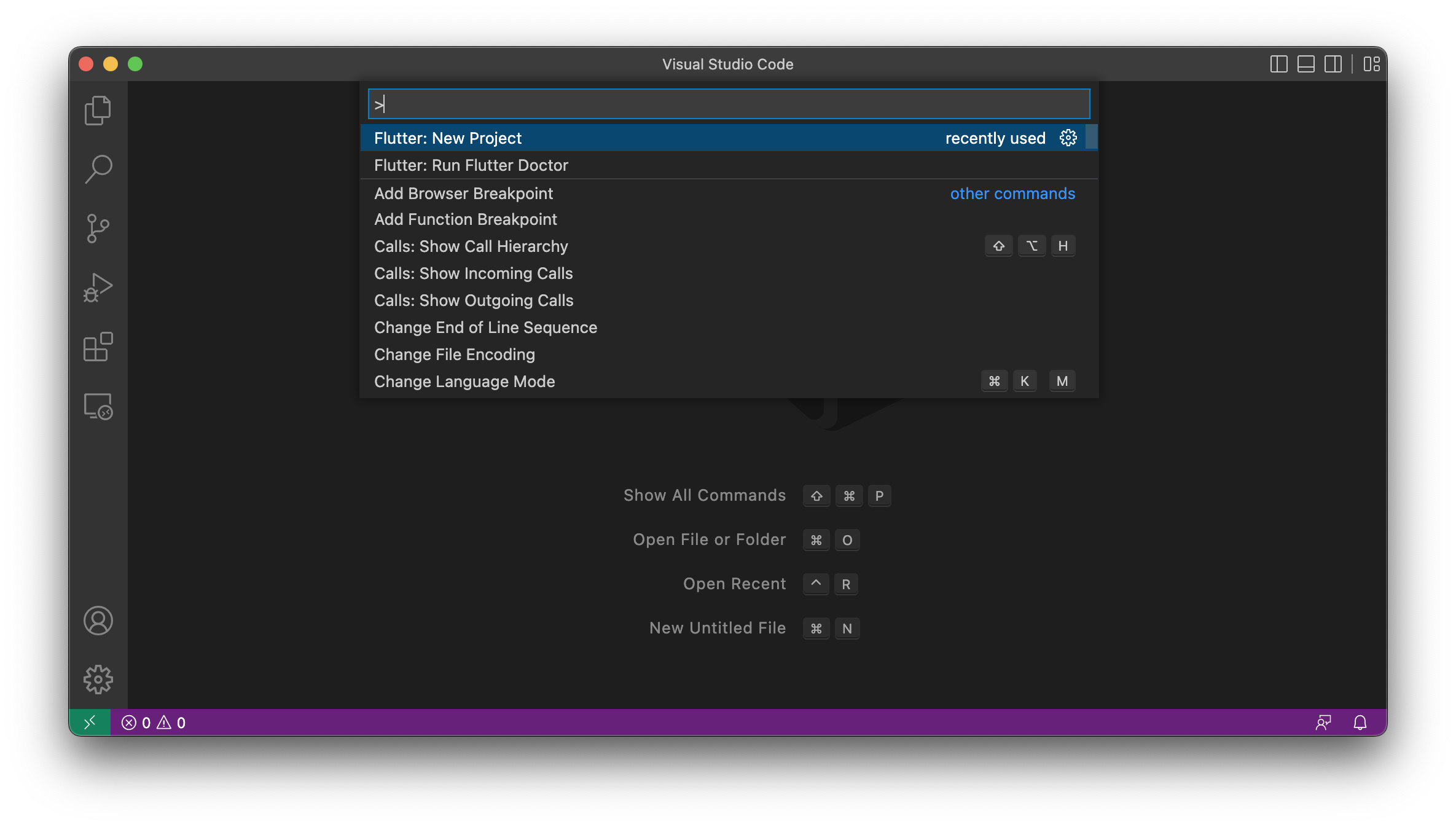
Task: Select Flutter: Run Flutter Doctor command
Action: [471, 165]
